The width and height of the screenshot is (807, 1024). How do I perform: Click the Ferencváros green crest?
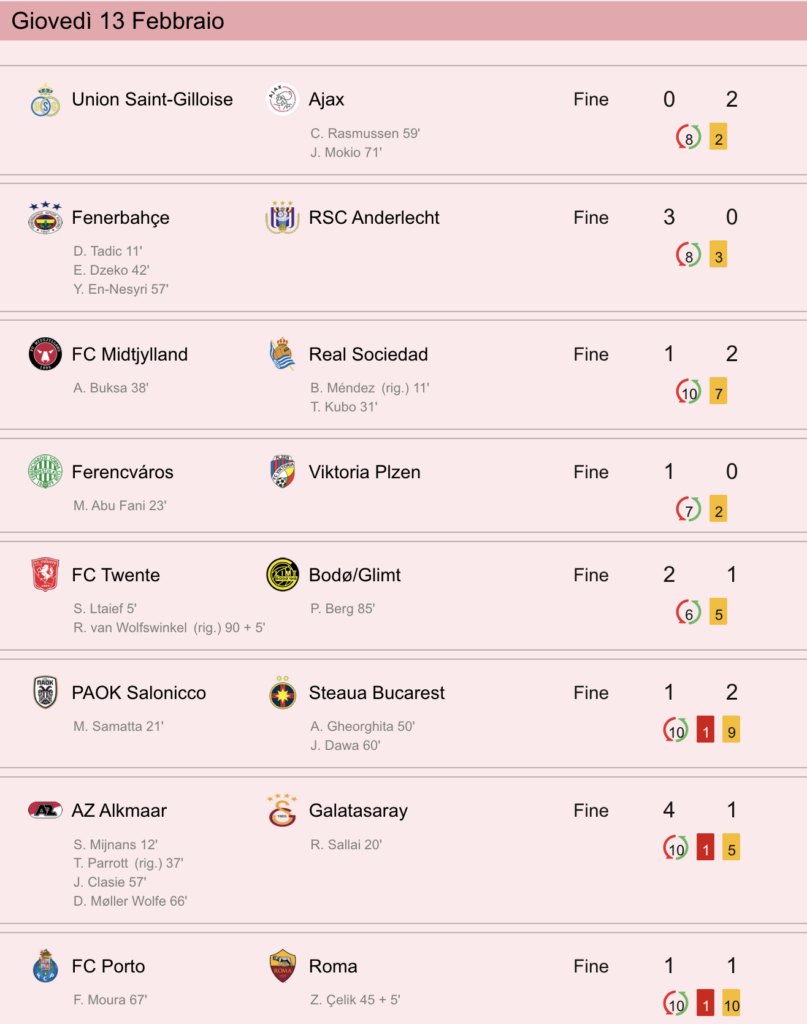click(x=45, y=472)
